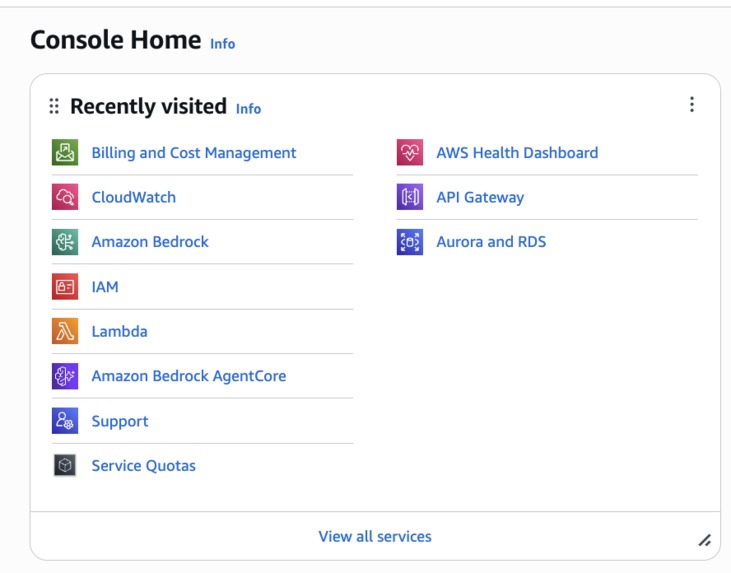This screenshot has width=731, height=573.
Task: Click the AWS Health Dashboard heart icon
Action: 410,152
